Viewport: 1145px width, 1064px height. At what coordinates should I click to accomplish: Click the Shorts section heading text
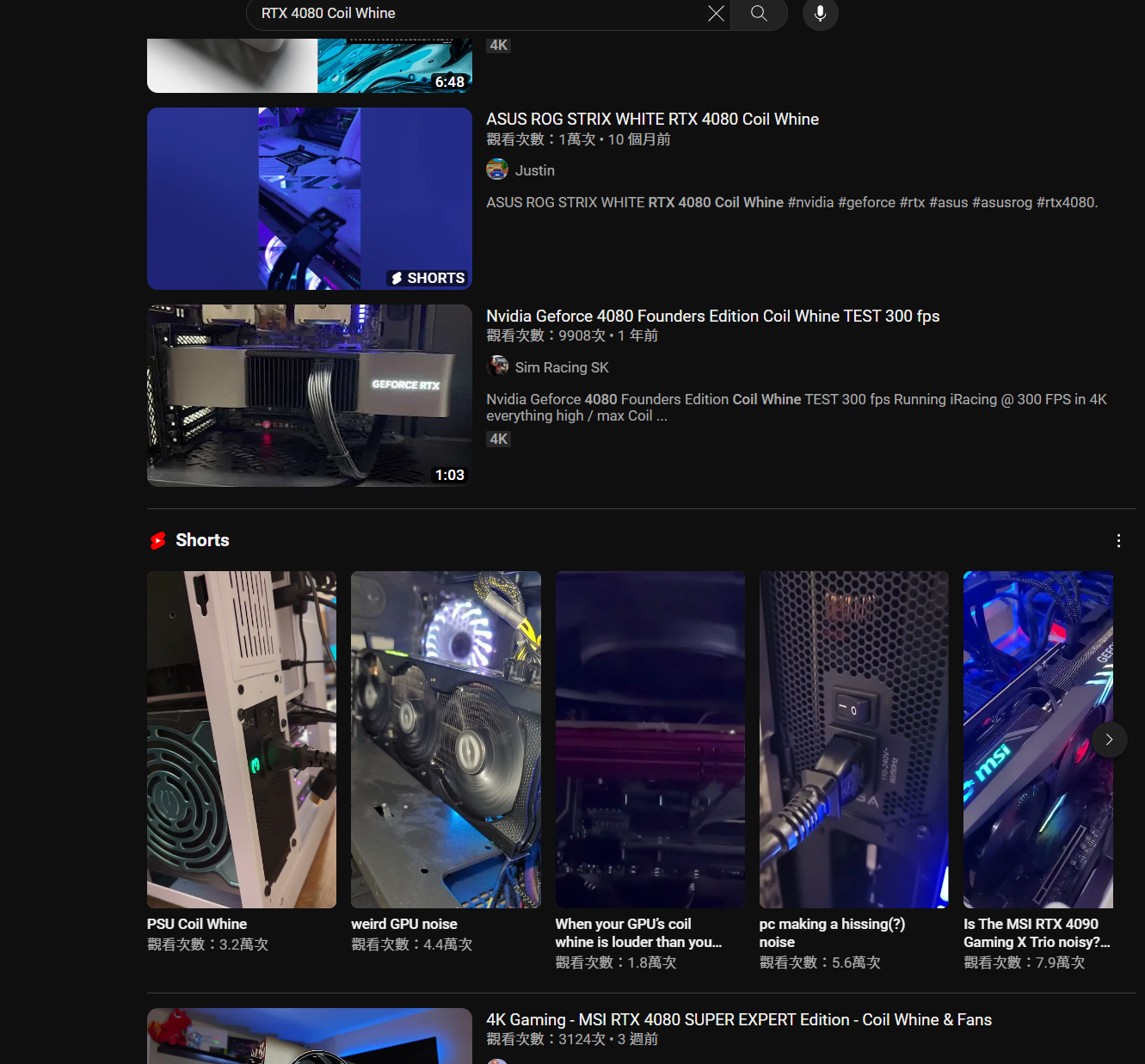tap(202, 540)
